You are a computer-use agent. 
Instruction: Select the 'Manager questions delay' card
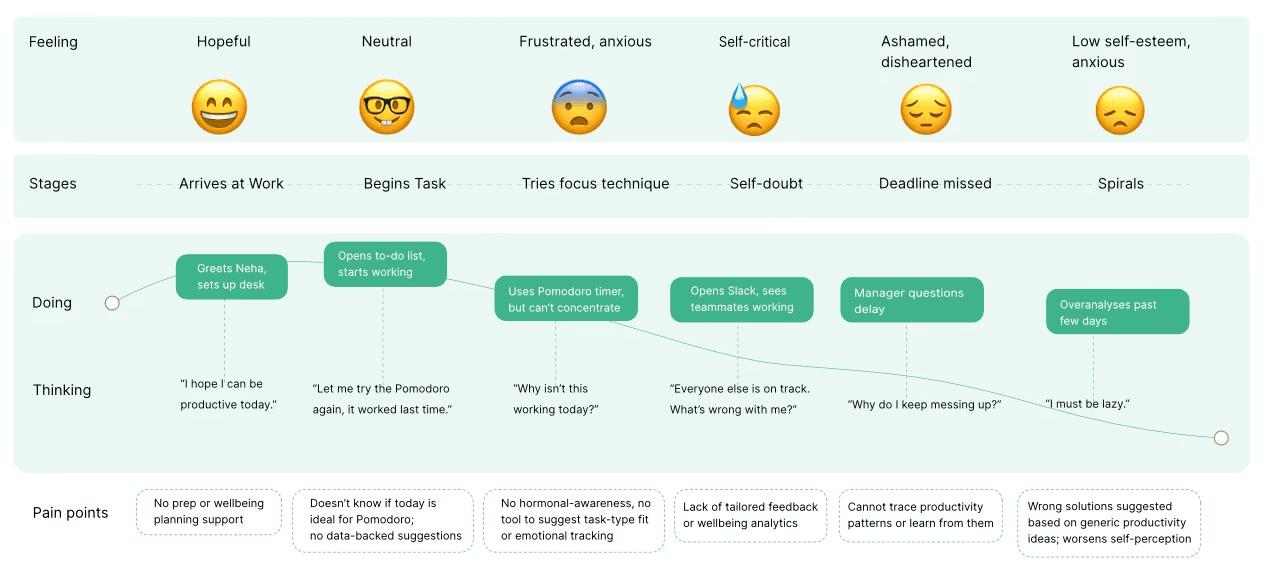pyautogui.click(x=912, y=300)
